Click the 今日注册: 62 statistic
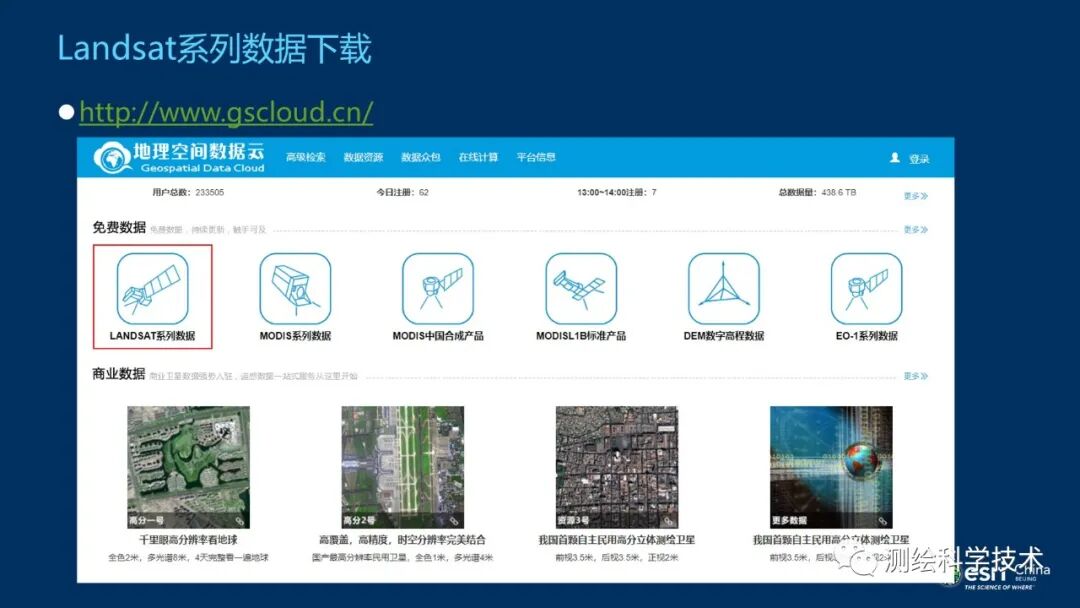 402,193
